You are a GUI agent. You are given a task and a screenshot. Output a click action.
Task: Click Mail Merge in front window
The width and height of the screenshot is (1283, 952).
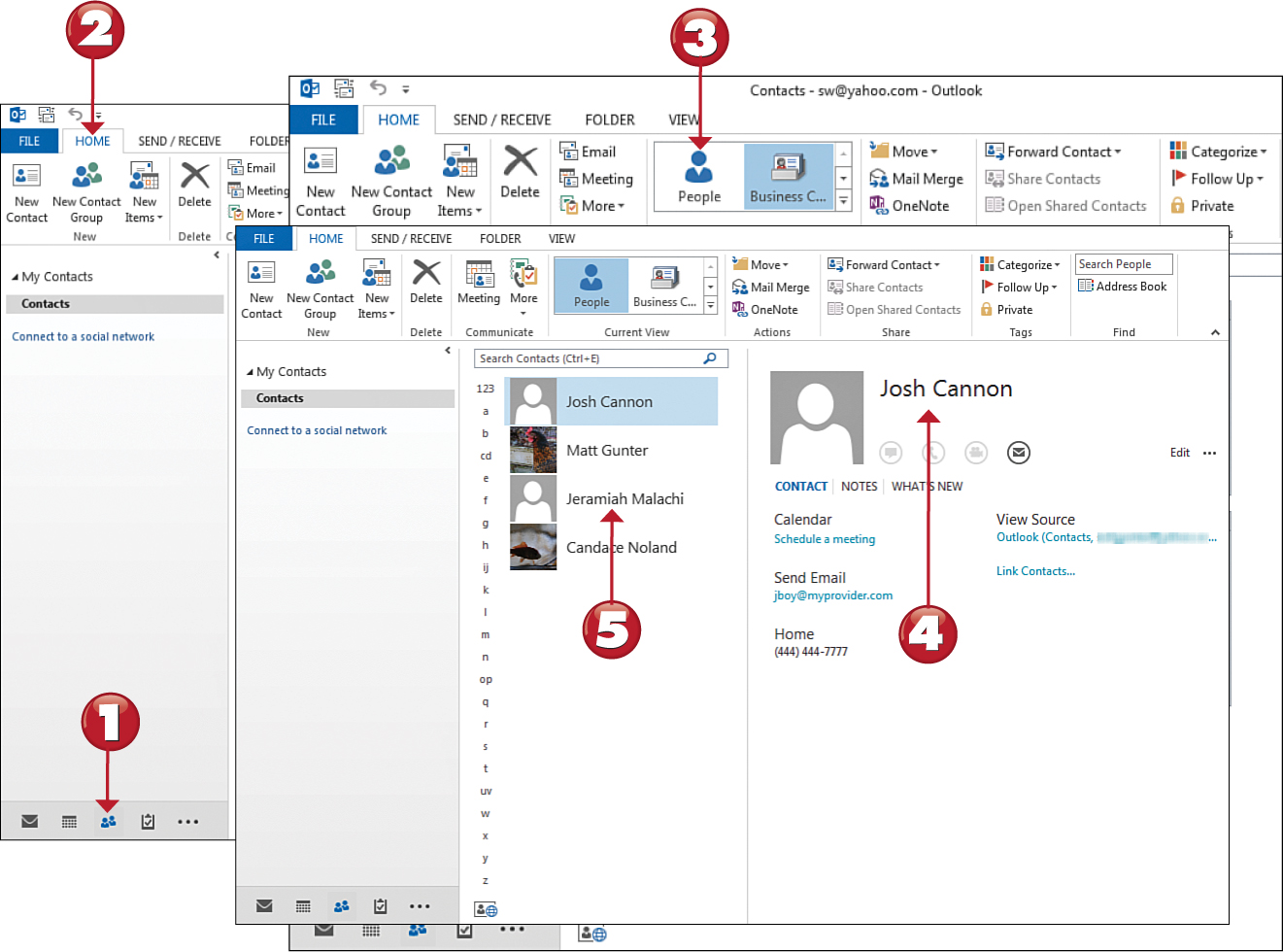click(x=771, y=287)
